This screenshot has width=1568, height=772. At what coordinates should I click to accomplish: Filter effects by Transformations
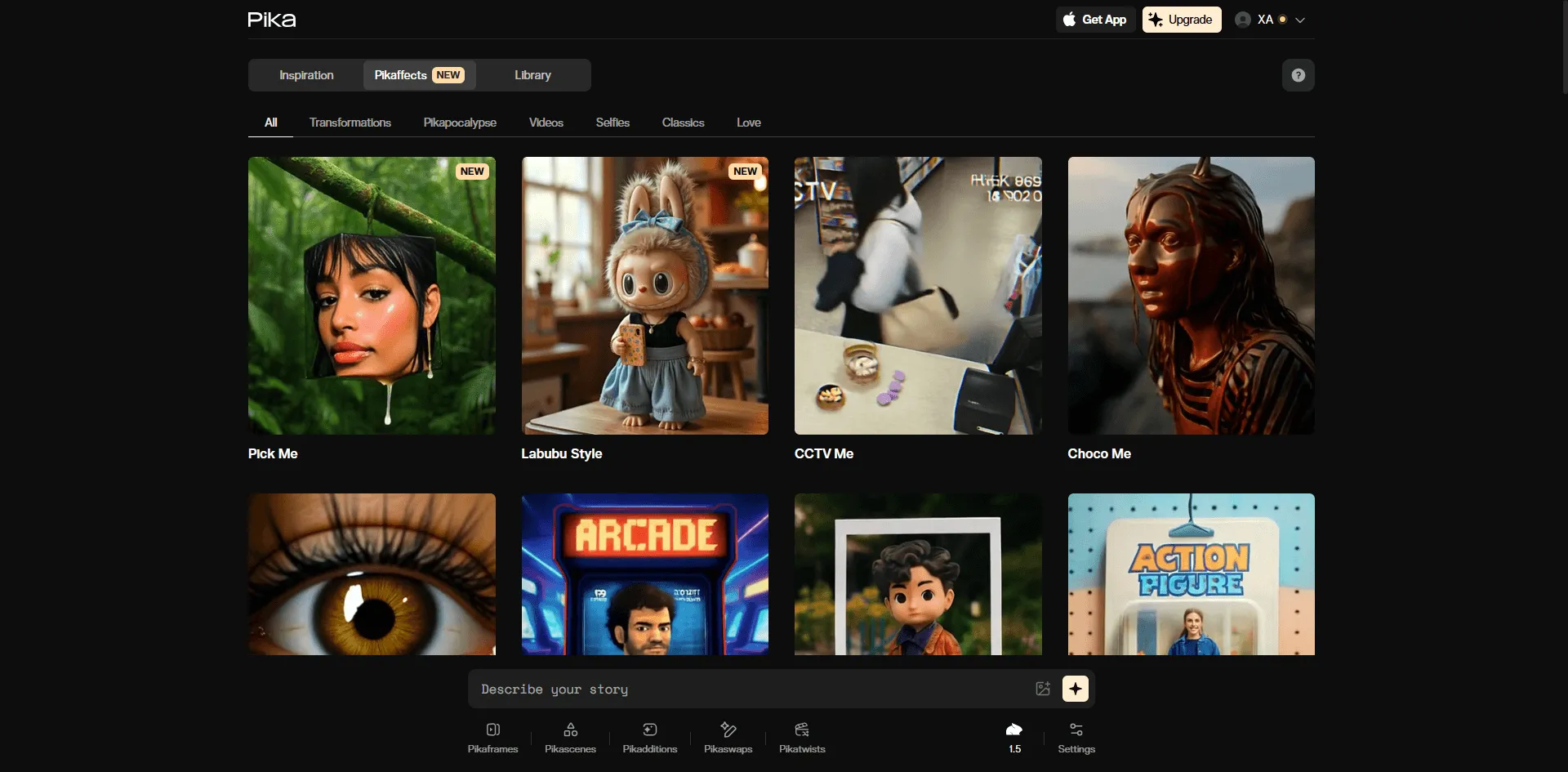(x=350, y=123)
